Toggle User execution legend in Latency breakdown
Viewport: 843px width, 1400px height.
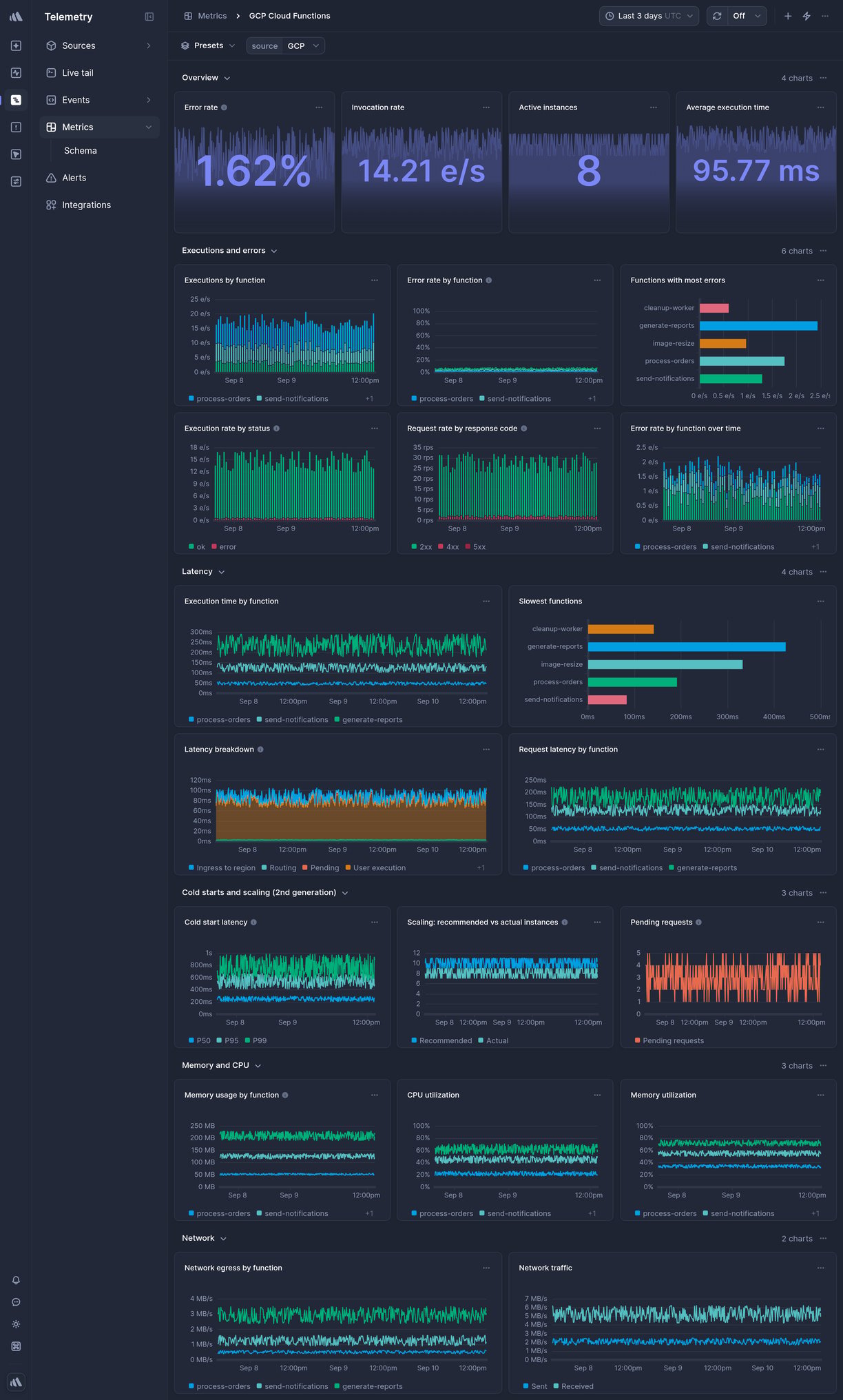tap(375, 868)
